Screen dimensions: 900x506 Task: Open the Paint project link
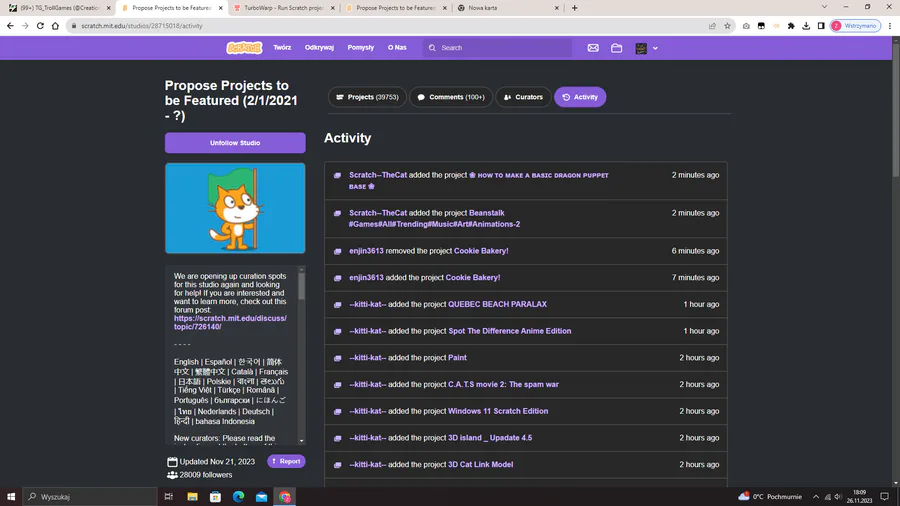pos(457,357)
